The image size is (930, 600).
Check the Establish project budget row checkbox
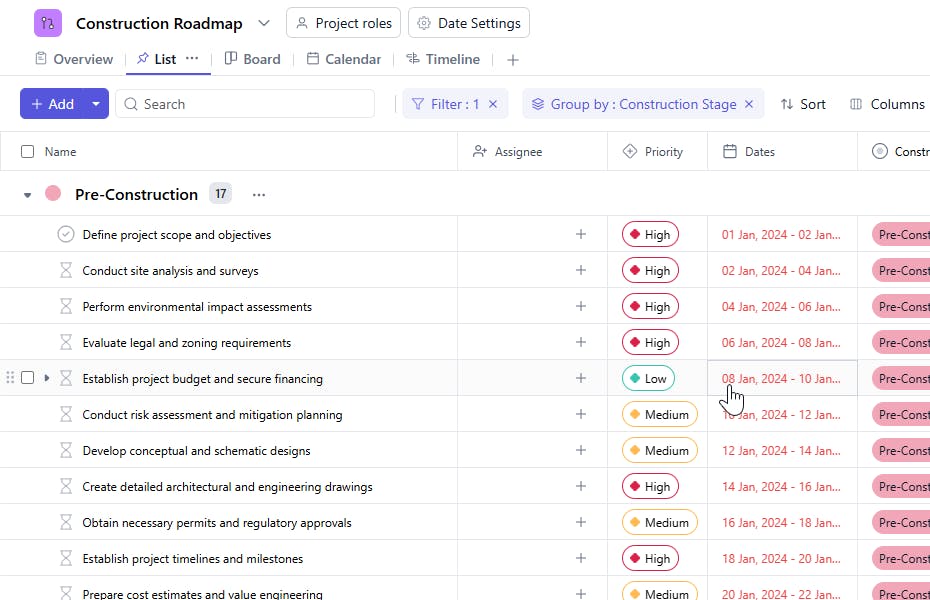pos(28,378)
